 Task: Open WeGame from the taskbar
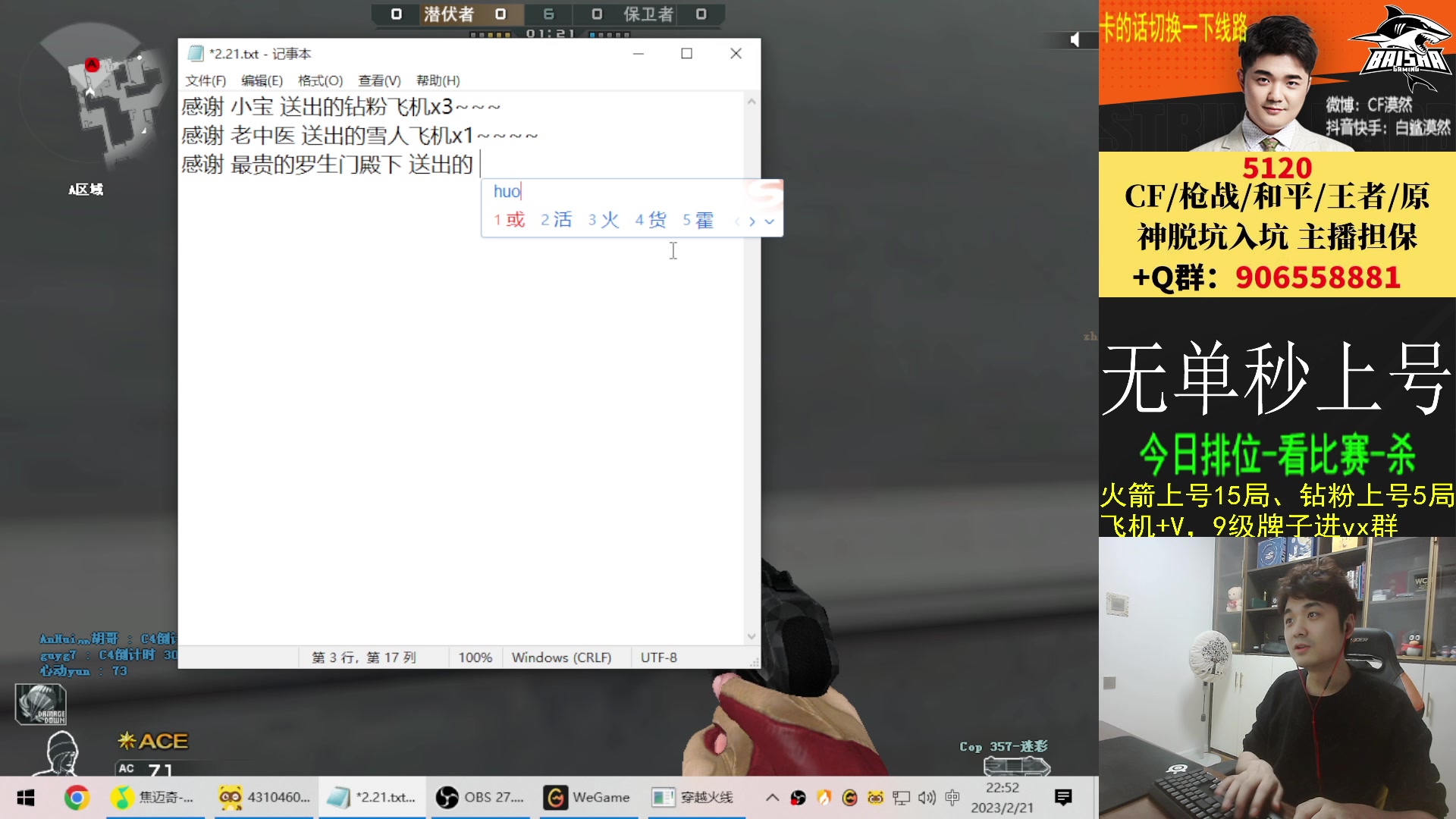tap(588, 798)
